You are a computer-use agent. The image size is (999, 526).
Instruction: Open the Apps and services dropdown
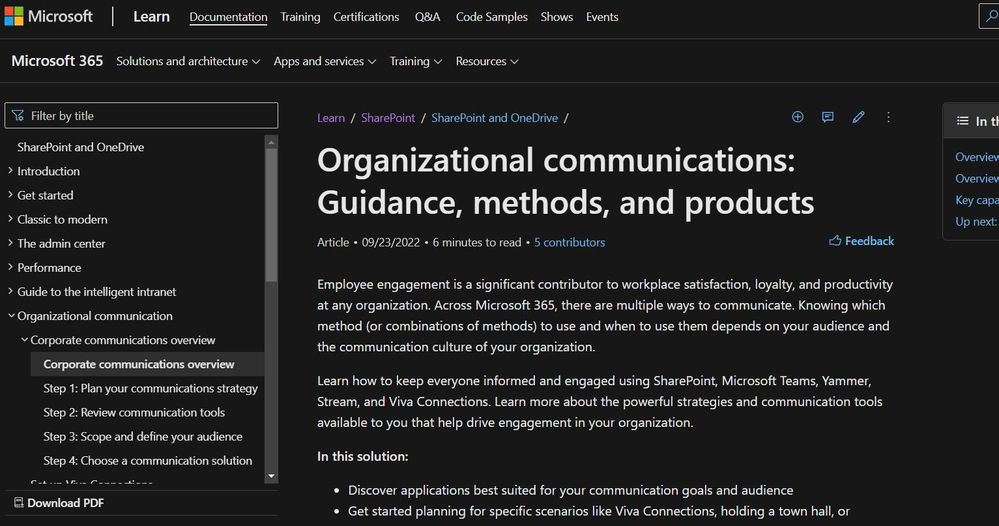(x=325, y=61)
